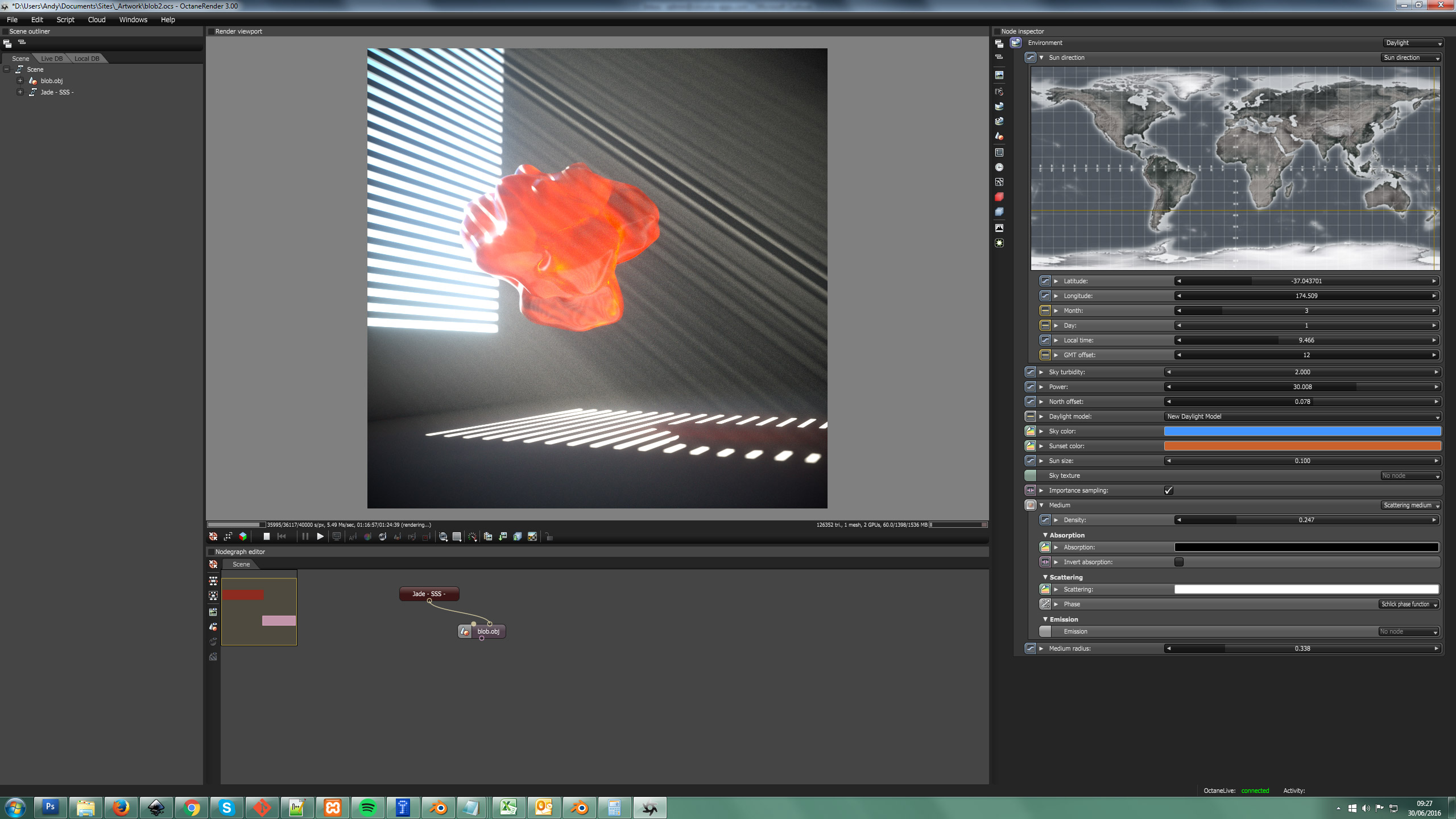Click the clock animation settings icon
The image size is (1456, 819).
999,167
